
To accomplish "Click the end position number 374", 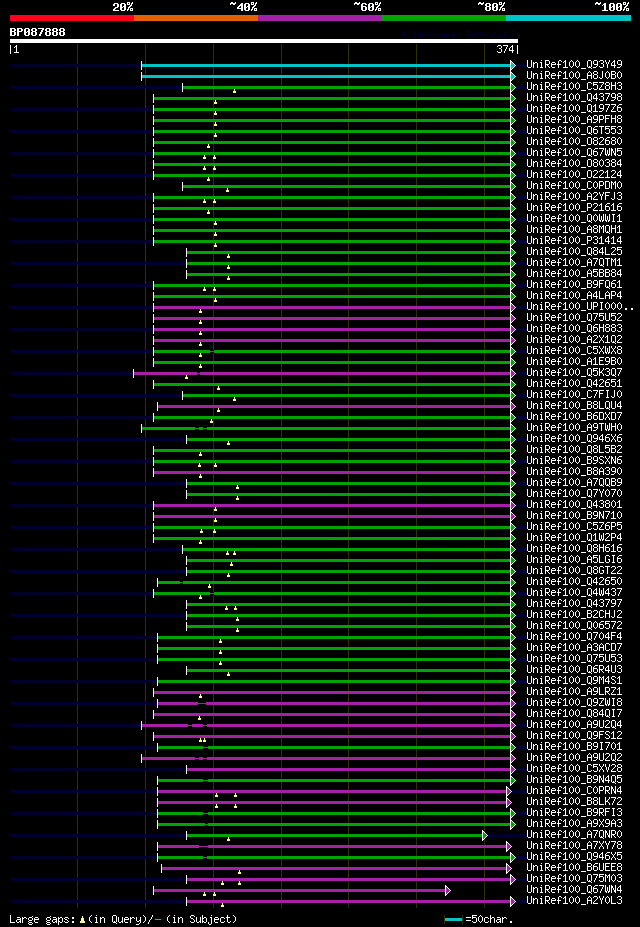I will 506,50.
